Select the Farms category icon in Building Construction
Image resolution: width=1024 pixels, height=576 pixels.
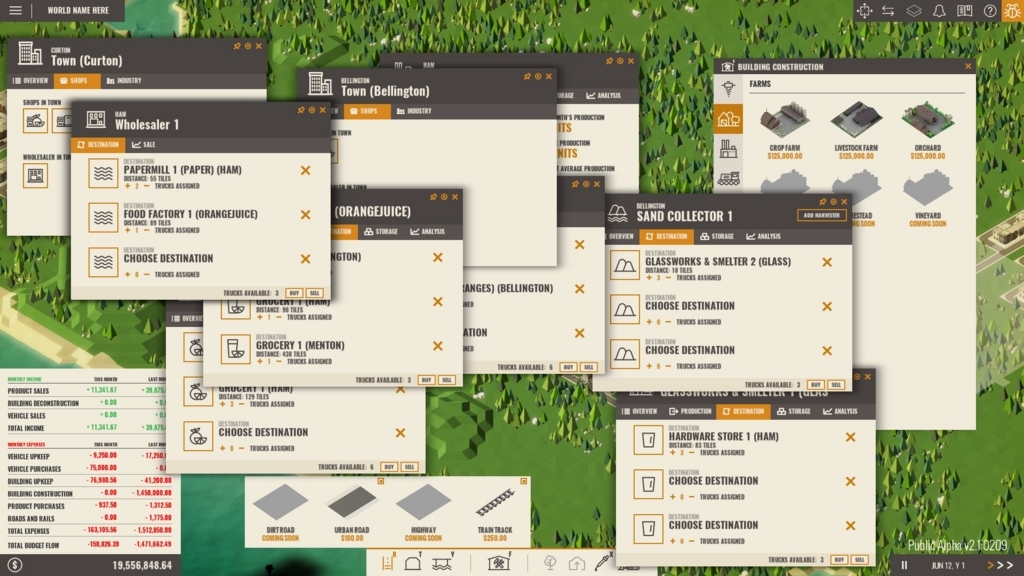(728, 118)
